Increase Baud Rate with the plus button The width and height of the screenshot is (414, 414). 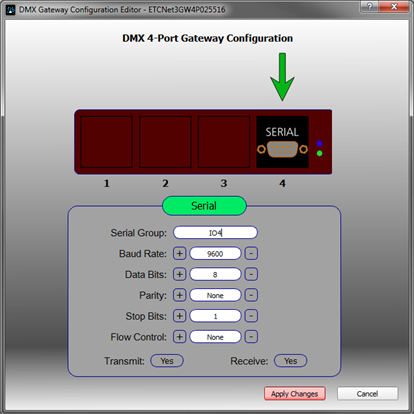click(x=179, y=254)
